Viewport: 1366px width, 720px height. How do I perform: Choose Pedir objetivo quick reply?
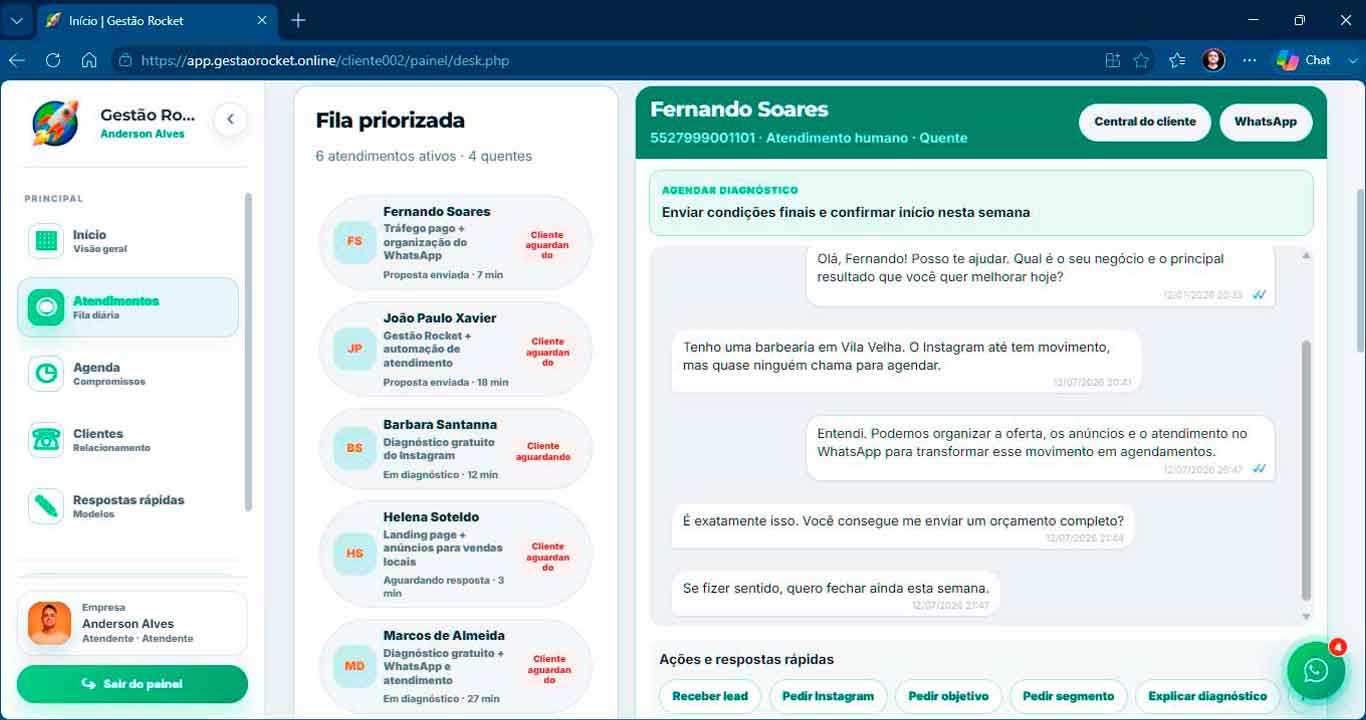tap(949, 696)
